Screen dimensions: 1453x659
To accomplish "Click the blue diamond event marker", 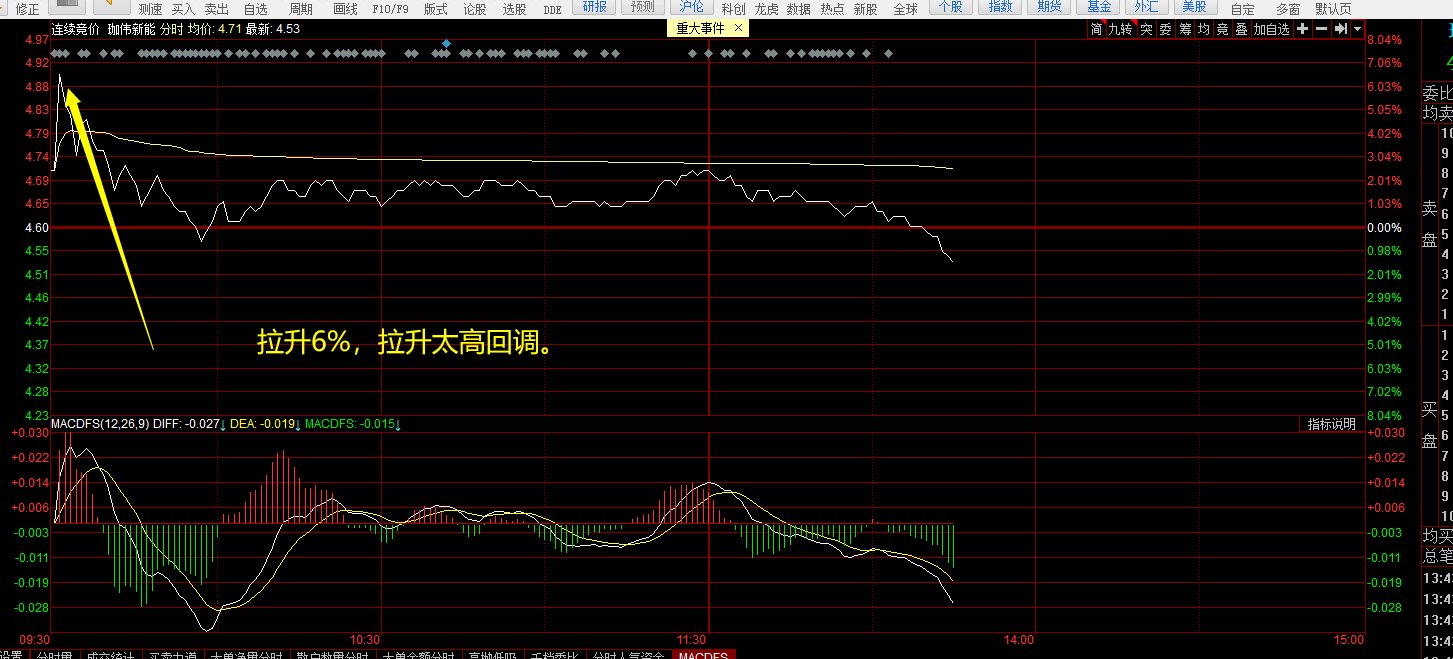I will [446, 43].
